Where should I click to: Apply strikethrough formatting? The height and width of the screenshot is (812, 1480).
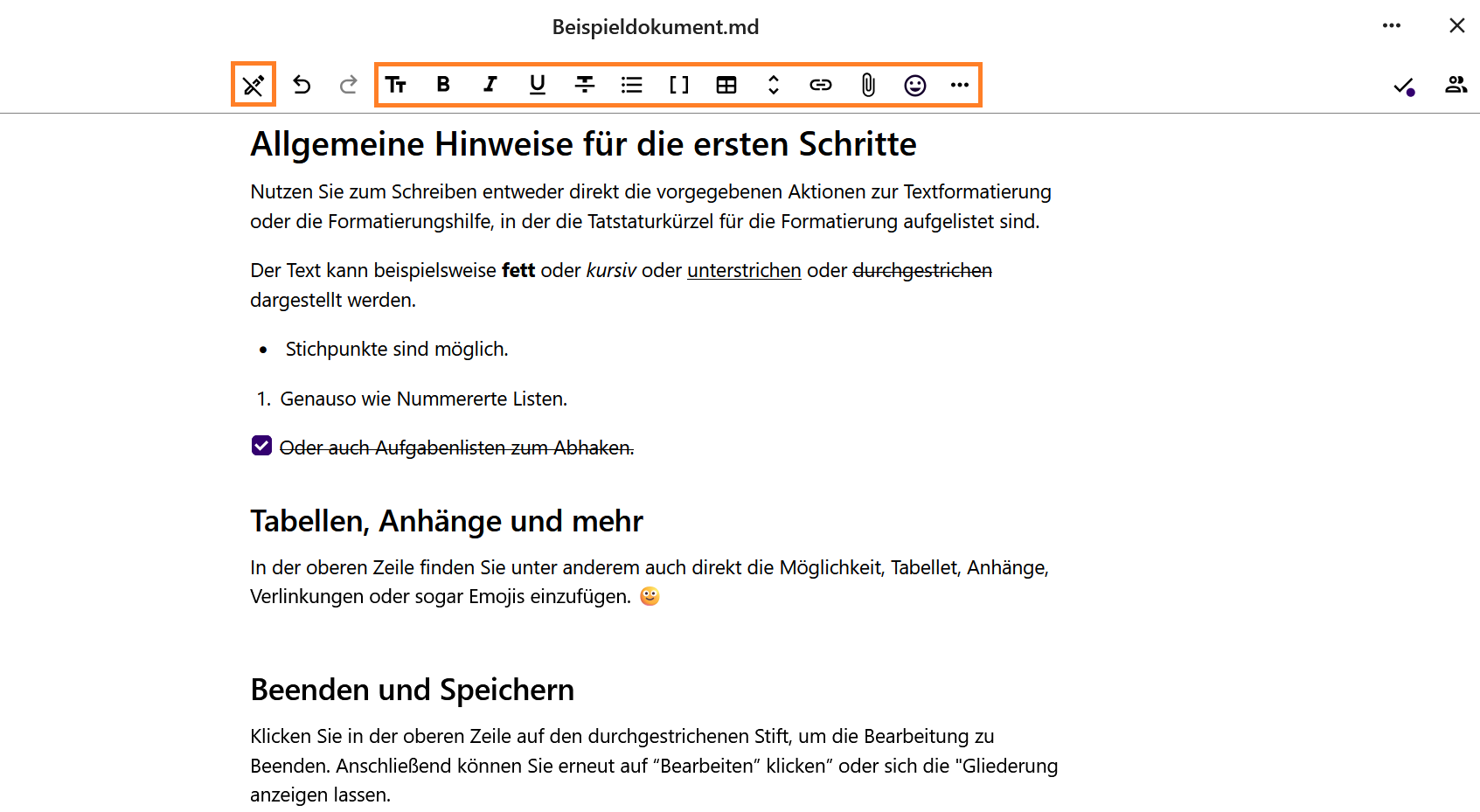[585, 85]
